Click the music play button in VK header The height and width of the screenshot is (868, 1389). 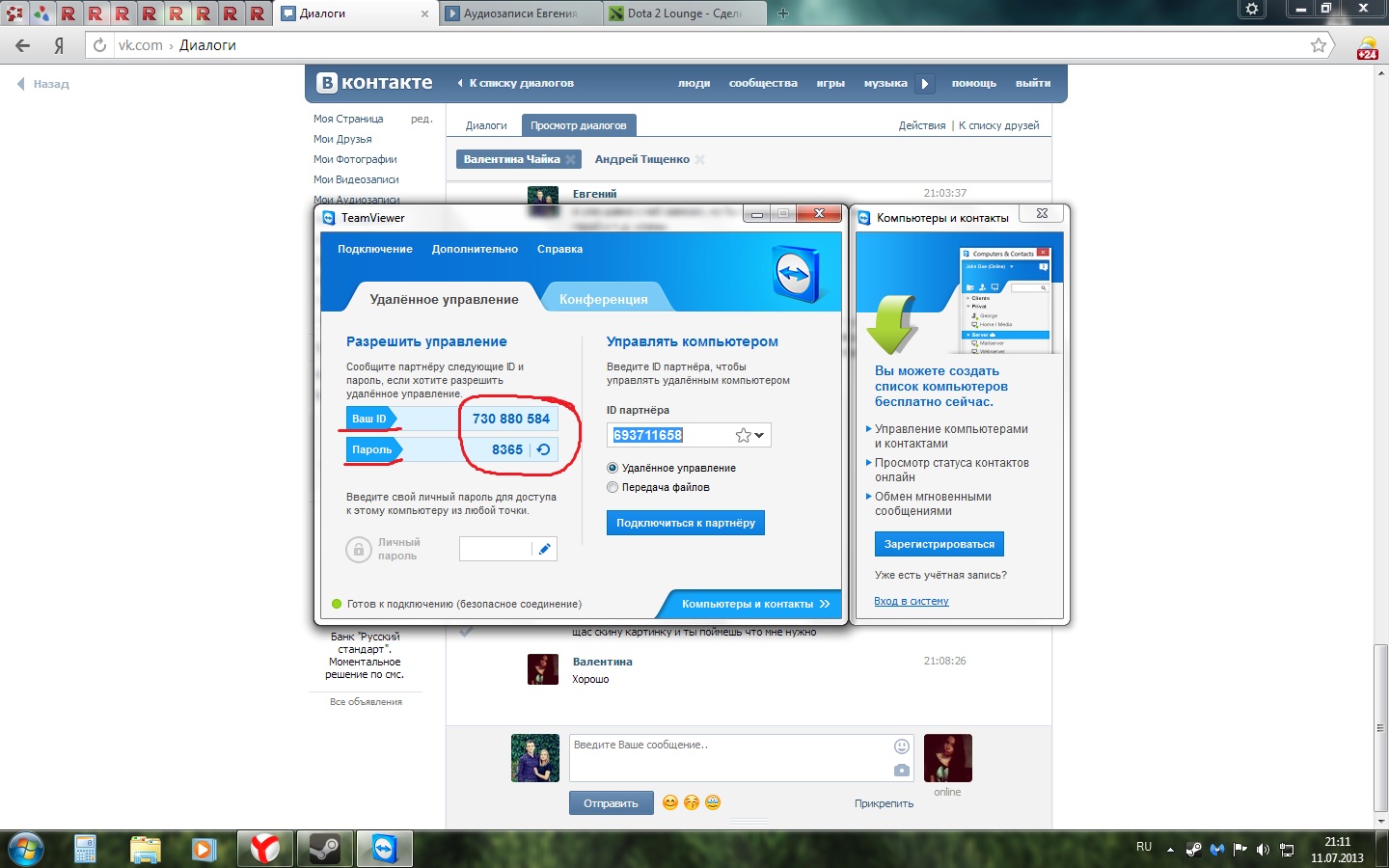(925, 83)
